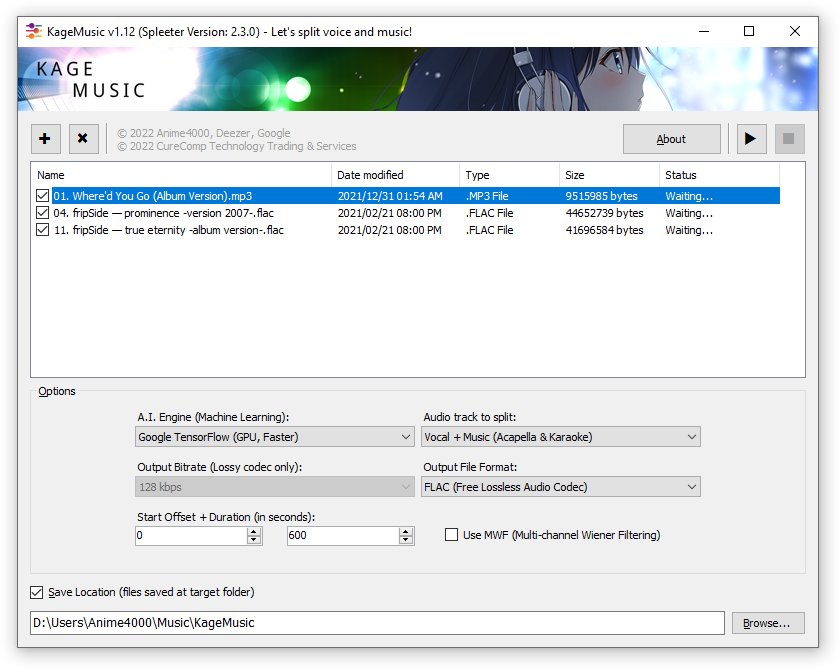Increase the Duration value with up arrow
Screen dimensions: 840x670
pyautogui.click(x=406, y=531)
